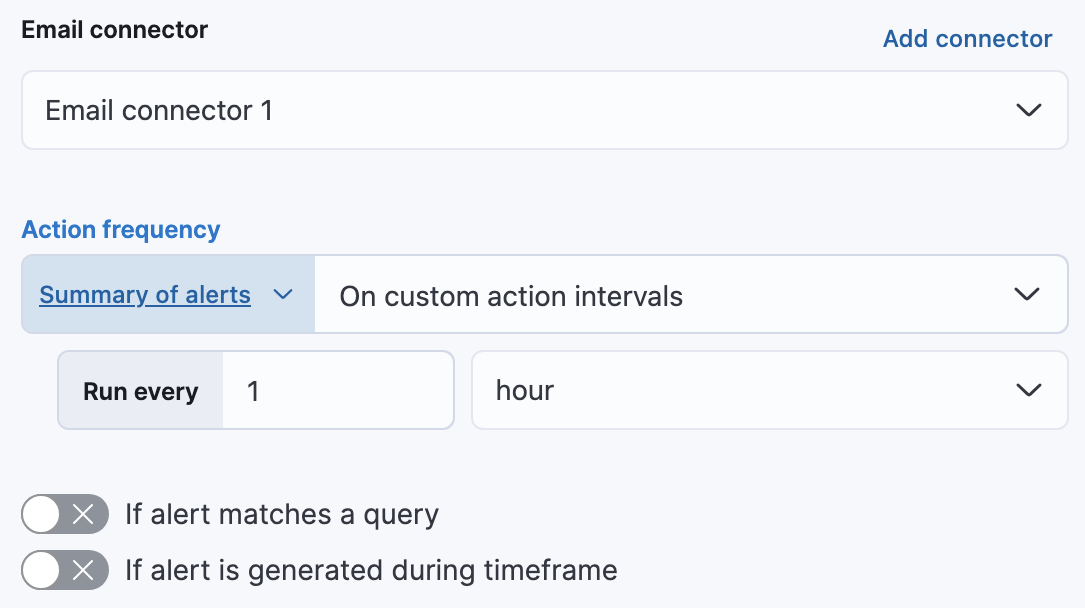Viewport: 1085px width, 608px height.
Task: Click the X icon on the timeframe toggle
Action: [84, 570]
